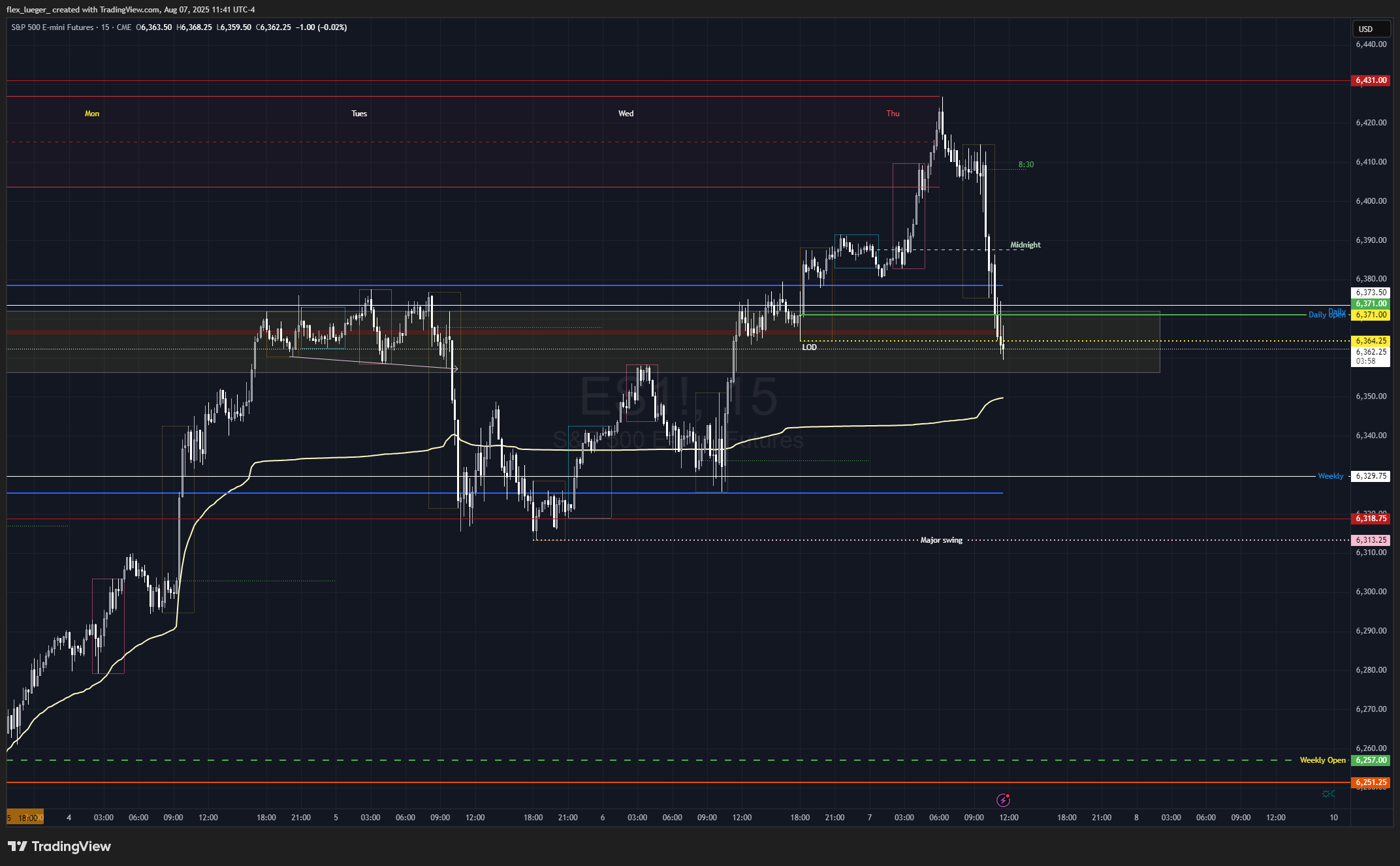The image size is (1400, 866).
Task: Select the yellow 6,364.25 price label
Action: 1371,341
